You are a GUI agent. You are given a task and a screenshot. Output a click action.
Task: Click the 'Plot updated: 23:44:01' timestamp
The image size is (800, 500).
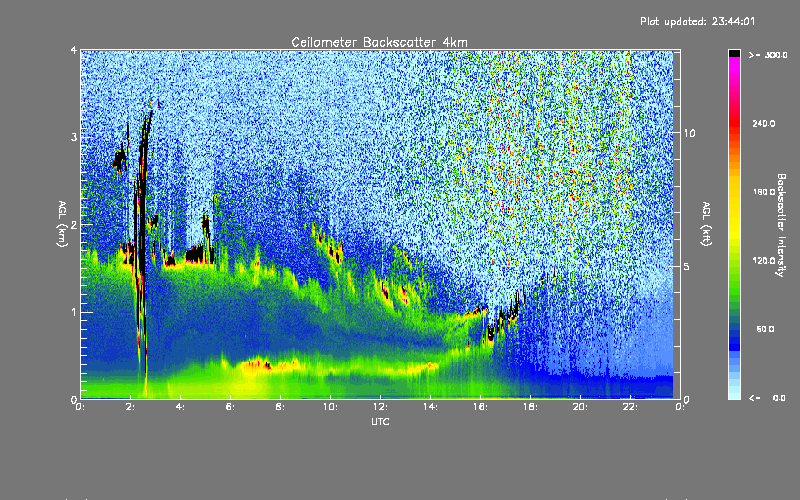click(697, 21)
